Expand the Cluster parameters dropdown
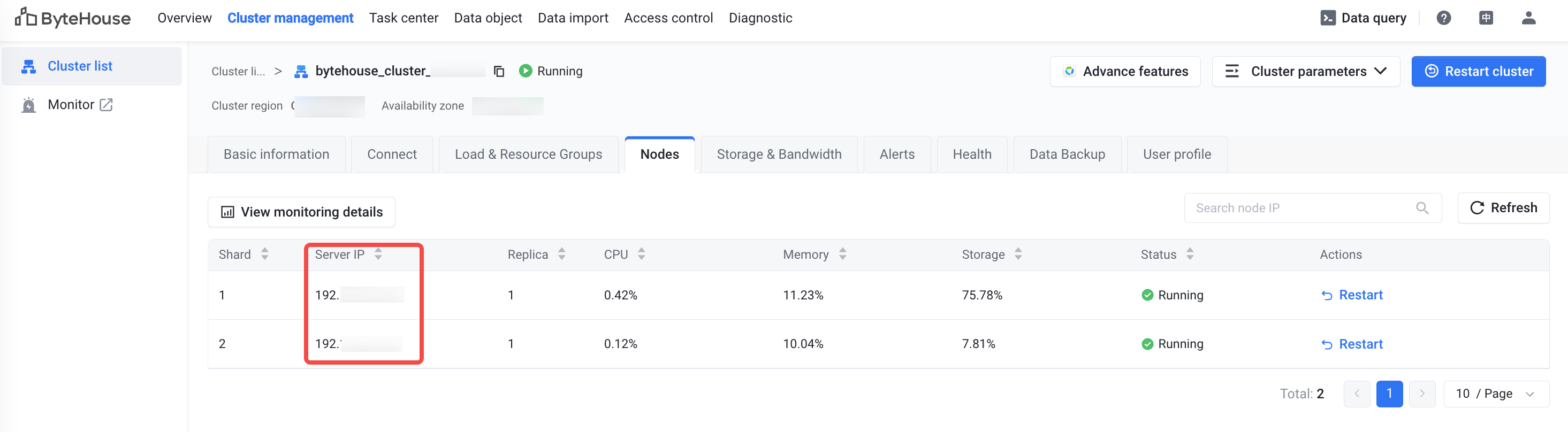This screenshot has width=1568, height=432. pos(1306,71)
